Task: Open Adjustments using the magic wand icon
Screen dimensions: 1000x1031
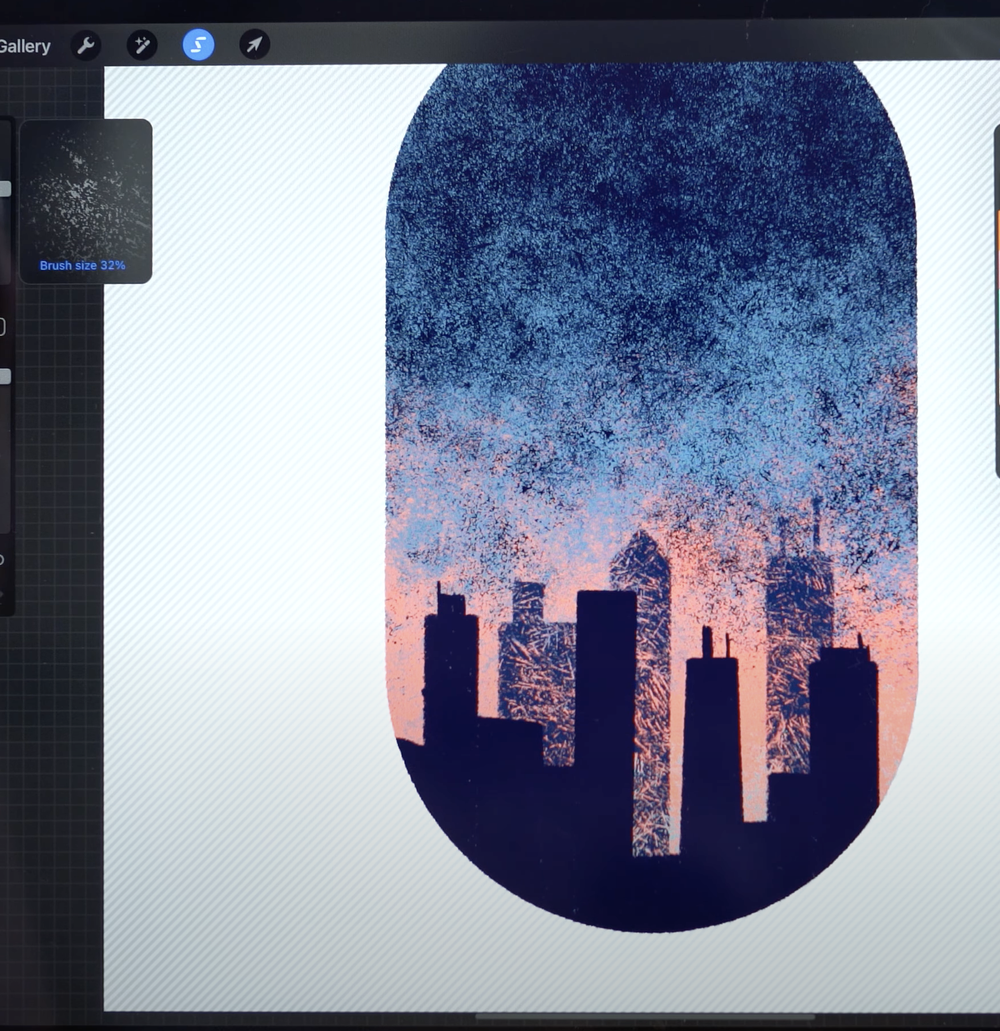Action: [x=141, y=46]
